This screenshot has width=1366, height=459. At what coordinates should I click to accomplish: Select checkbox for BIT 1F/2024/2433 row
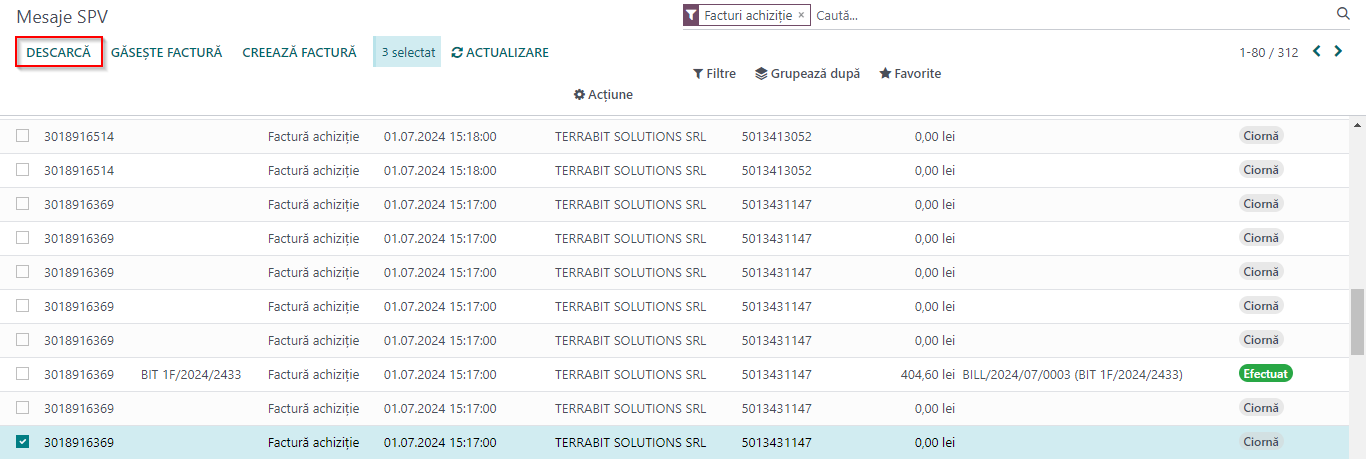coord(23,374)
